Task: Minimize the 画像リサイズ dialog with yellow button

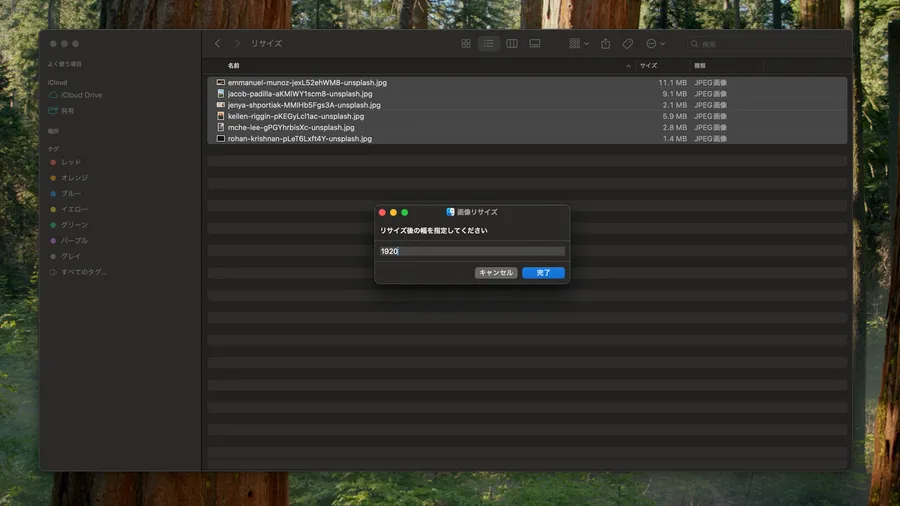Action: pos(393,212)
